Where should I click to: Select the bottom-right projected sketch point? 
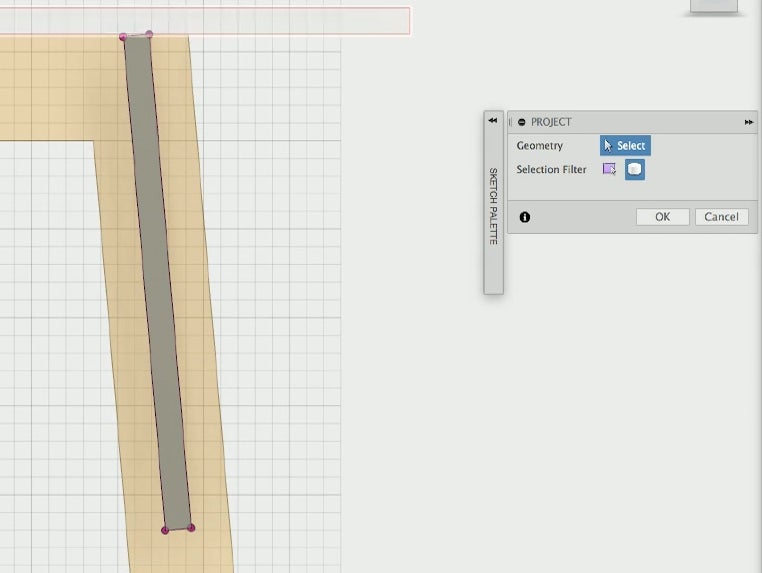(x=191, y=528)
